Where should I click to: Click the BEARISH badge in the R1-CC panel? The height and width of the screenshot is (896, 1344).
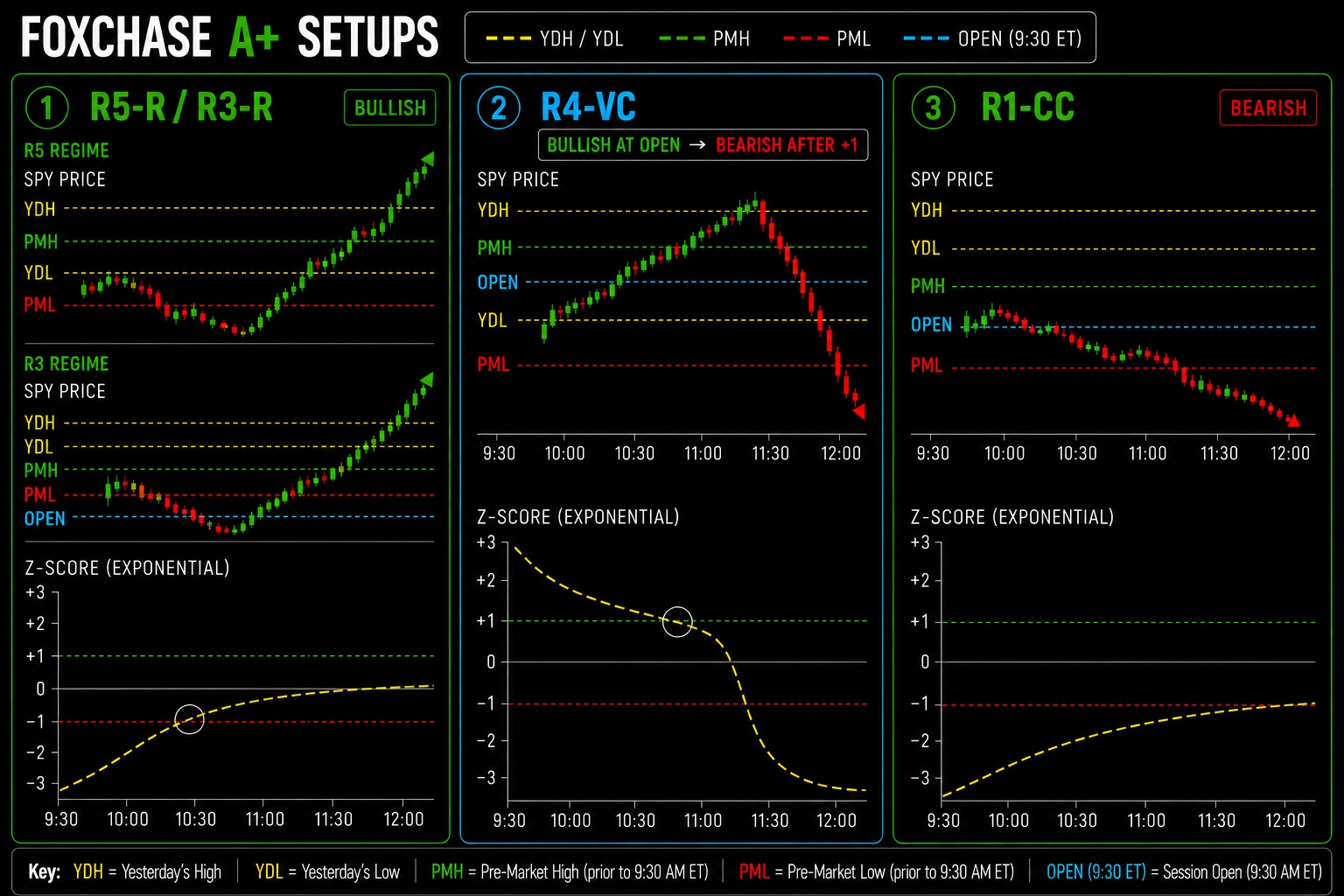[1268, 108]
